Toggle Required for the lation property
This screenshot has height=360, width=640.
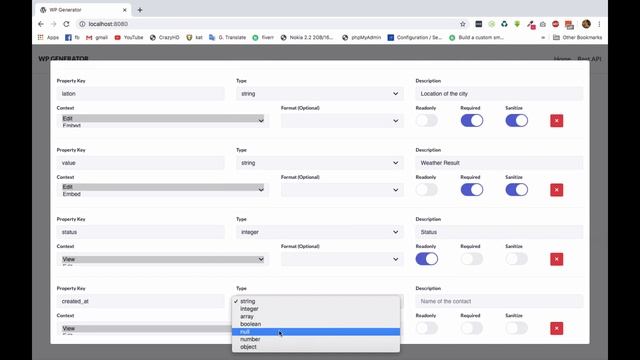coord(471,120)
